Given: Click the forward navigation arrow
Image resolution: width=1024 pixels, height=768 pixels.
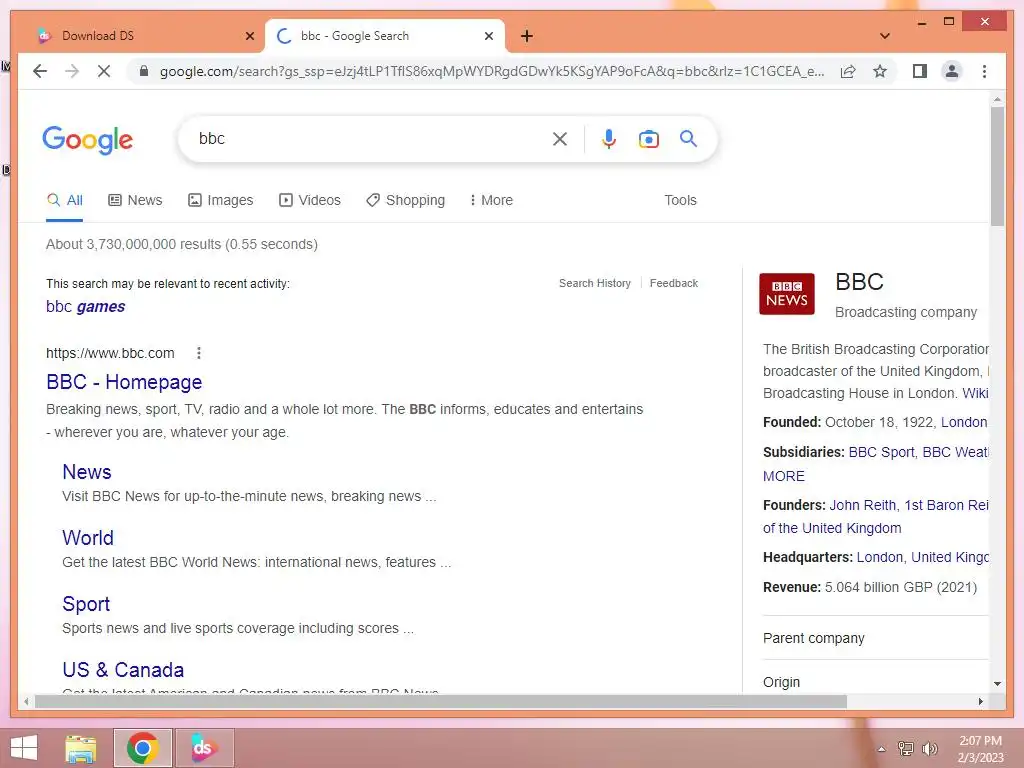Looking at the screenshot, I should pos(72,71).
